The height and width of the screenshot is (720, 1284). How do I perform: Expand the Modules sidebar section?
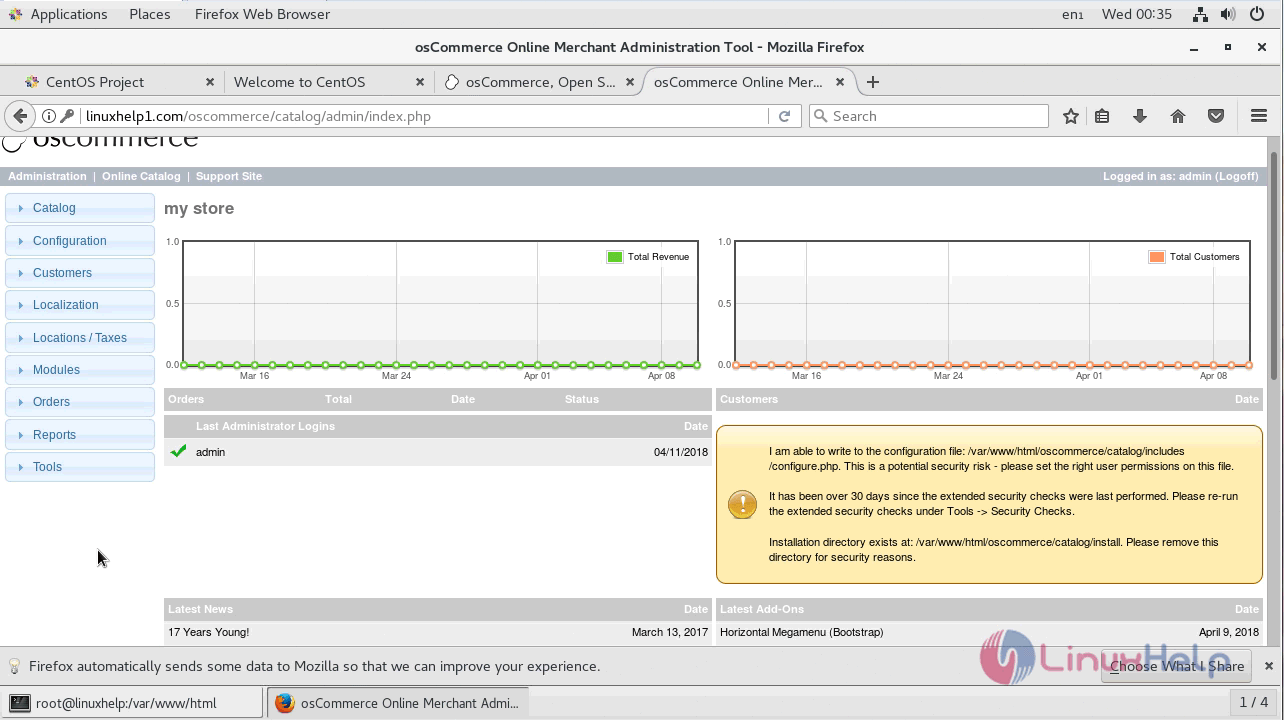[80, 370]
